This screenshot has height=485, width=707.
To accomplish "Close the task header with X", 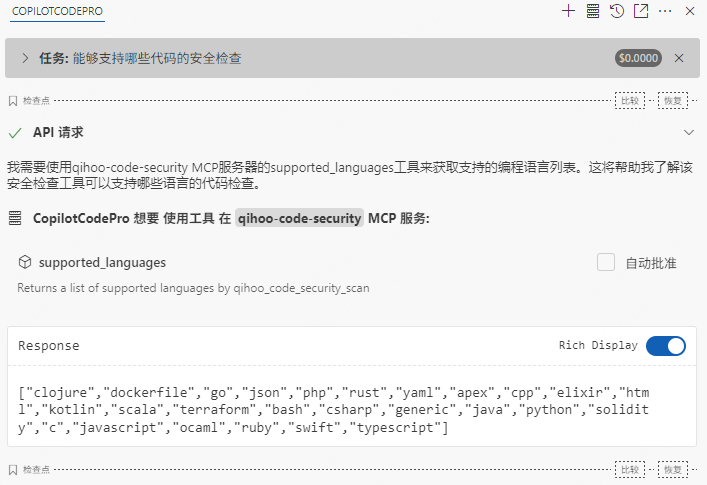I will [679, 58].
